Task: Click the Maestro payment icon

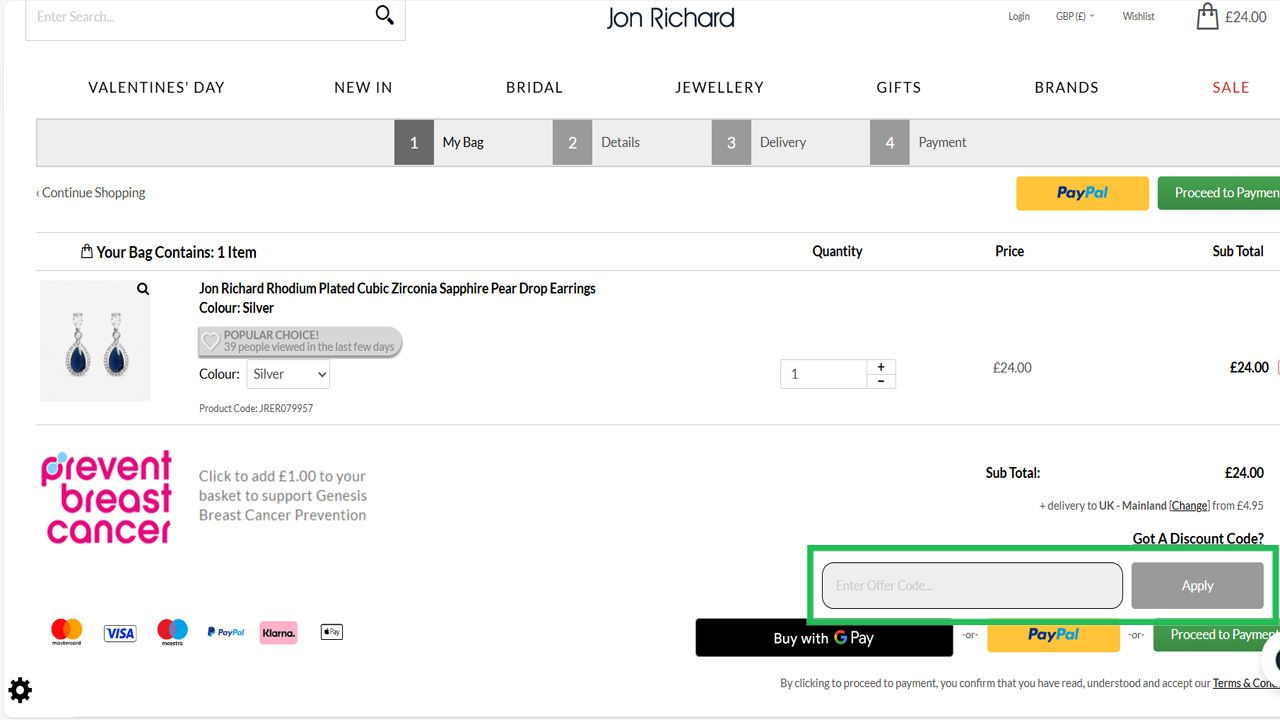Action: 172,631
